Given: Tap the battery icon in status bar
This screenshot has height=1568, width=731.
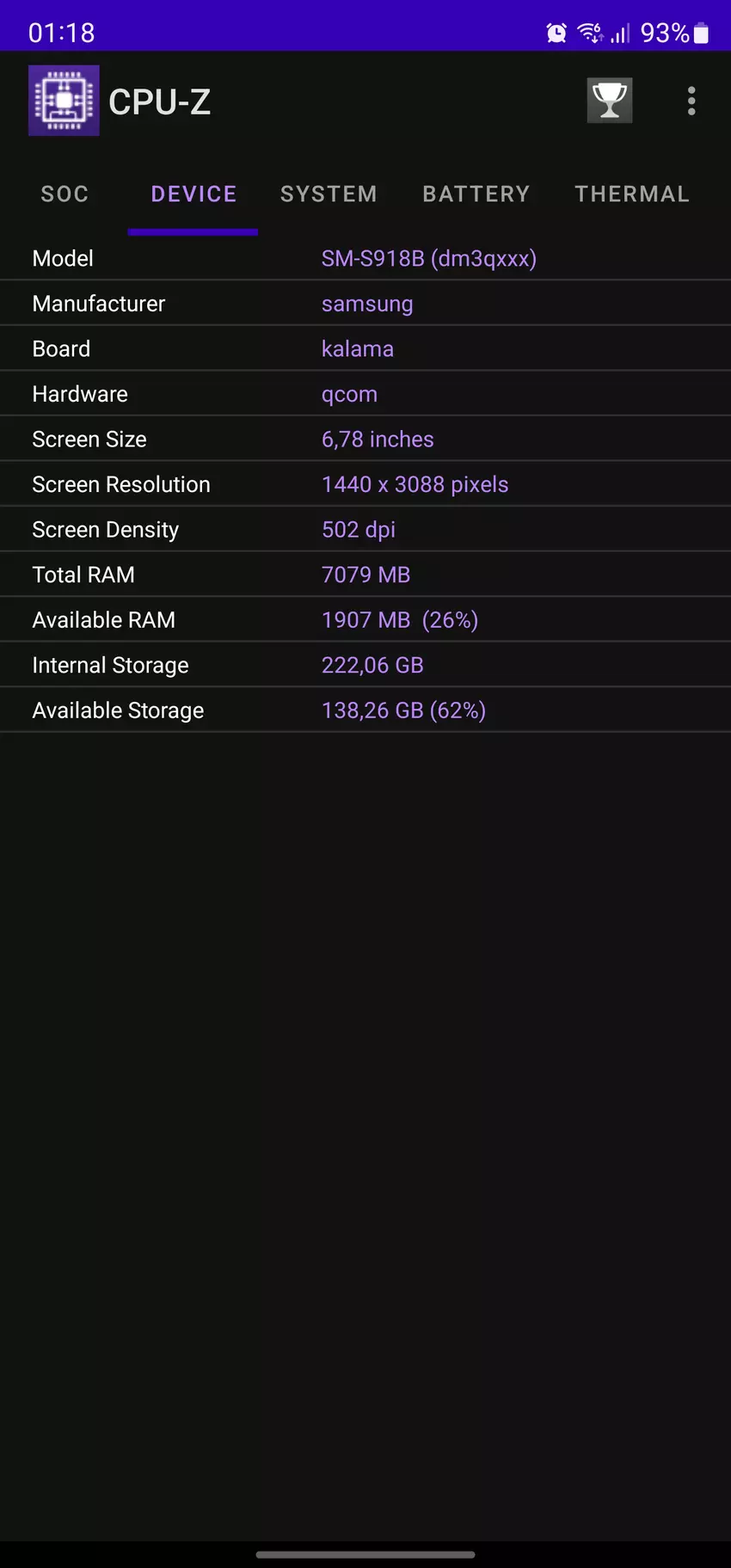Looking at the screenshot, I should 702,34.
